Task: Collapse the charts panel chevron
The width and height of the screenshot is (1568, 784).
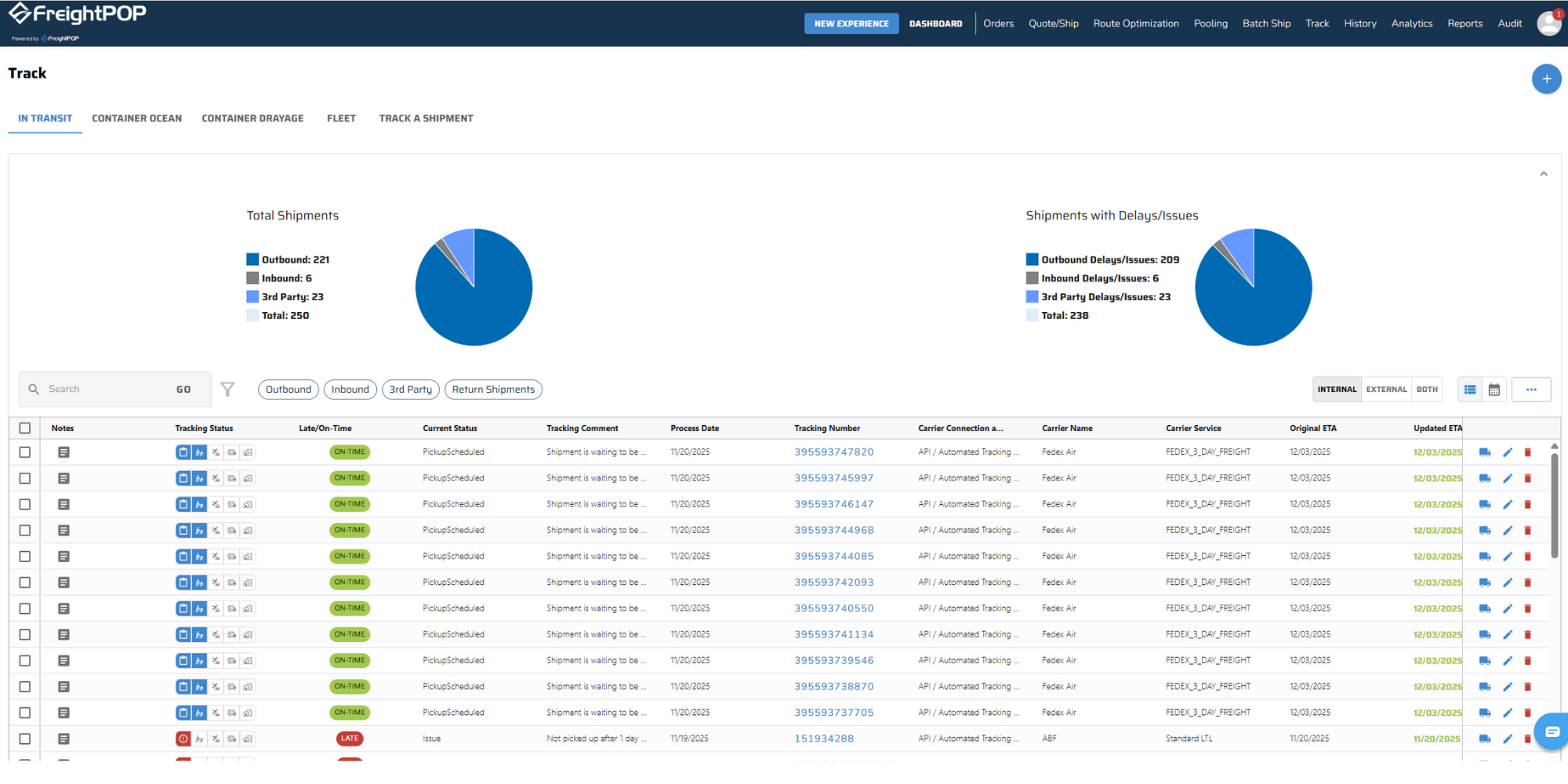Action: click(x=1544, y=174)
